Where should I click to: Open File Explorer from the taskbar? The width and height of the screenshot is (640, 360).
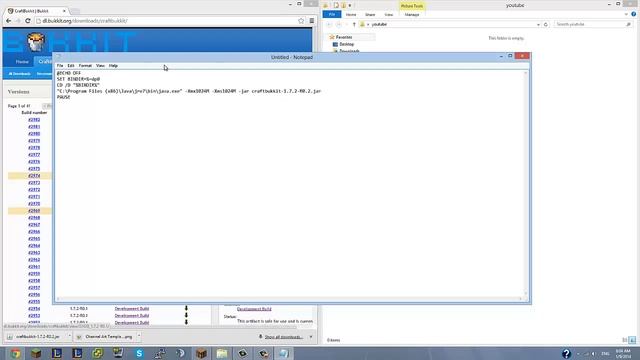(222, 353)
